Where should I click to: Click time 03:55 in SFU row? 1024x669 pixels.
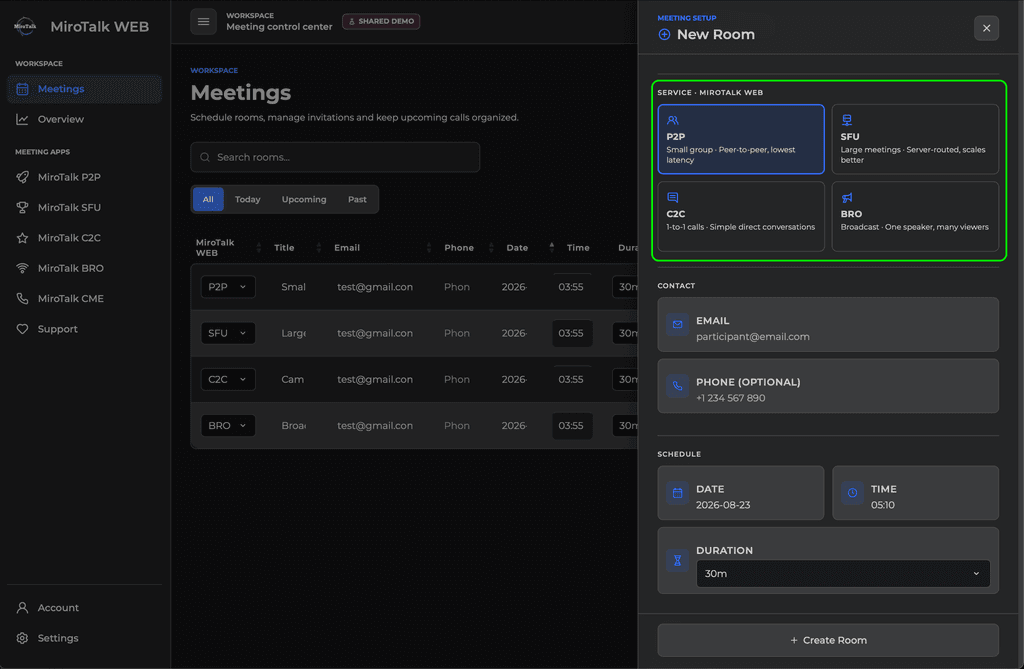click(572, 333)
